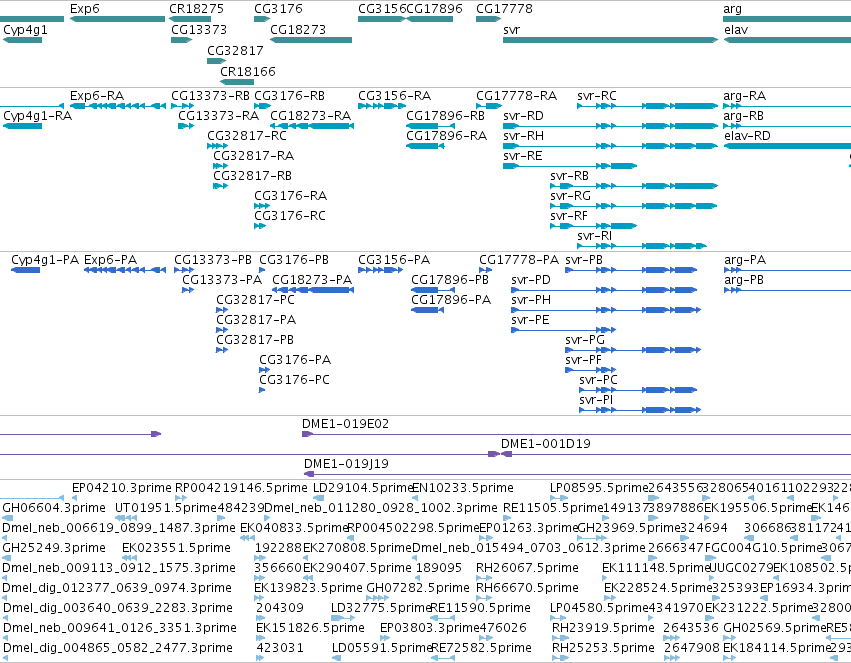
Task: Click the arg-PB protein label
Action: pyautogui.click(x=744, y=280)
